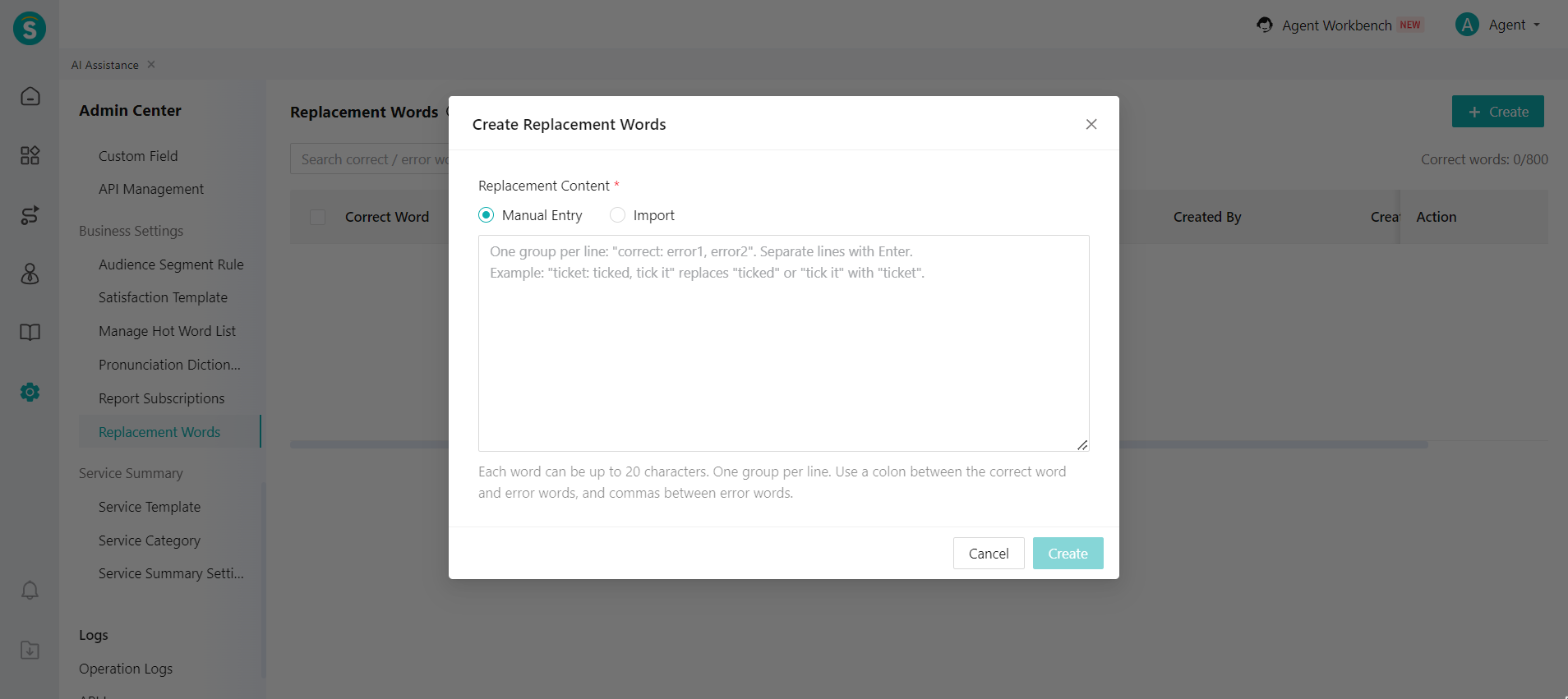
Task: Open Pronunciation Dictionary menu item
Action: pos(169,365)
